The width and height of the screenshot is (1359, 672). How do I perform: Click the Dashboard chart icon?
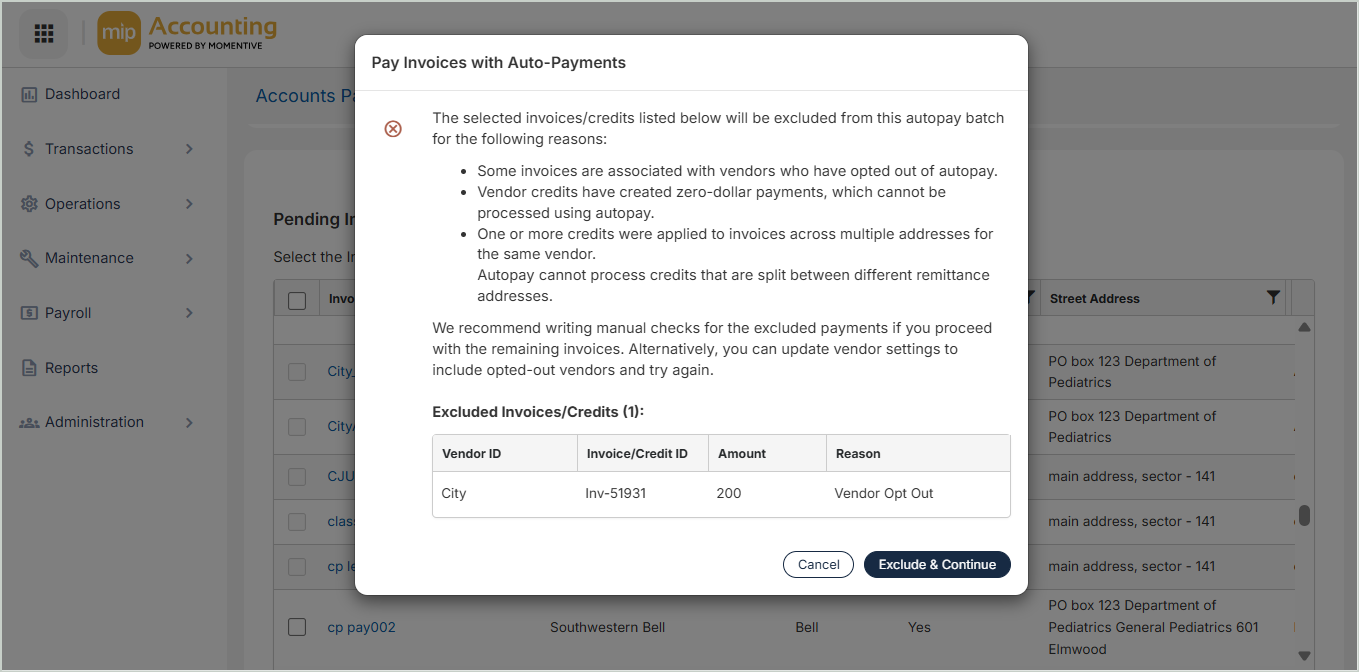[x=29, y=94]
